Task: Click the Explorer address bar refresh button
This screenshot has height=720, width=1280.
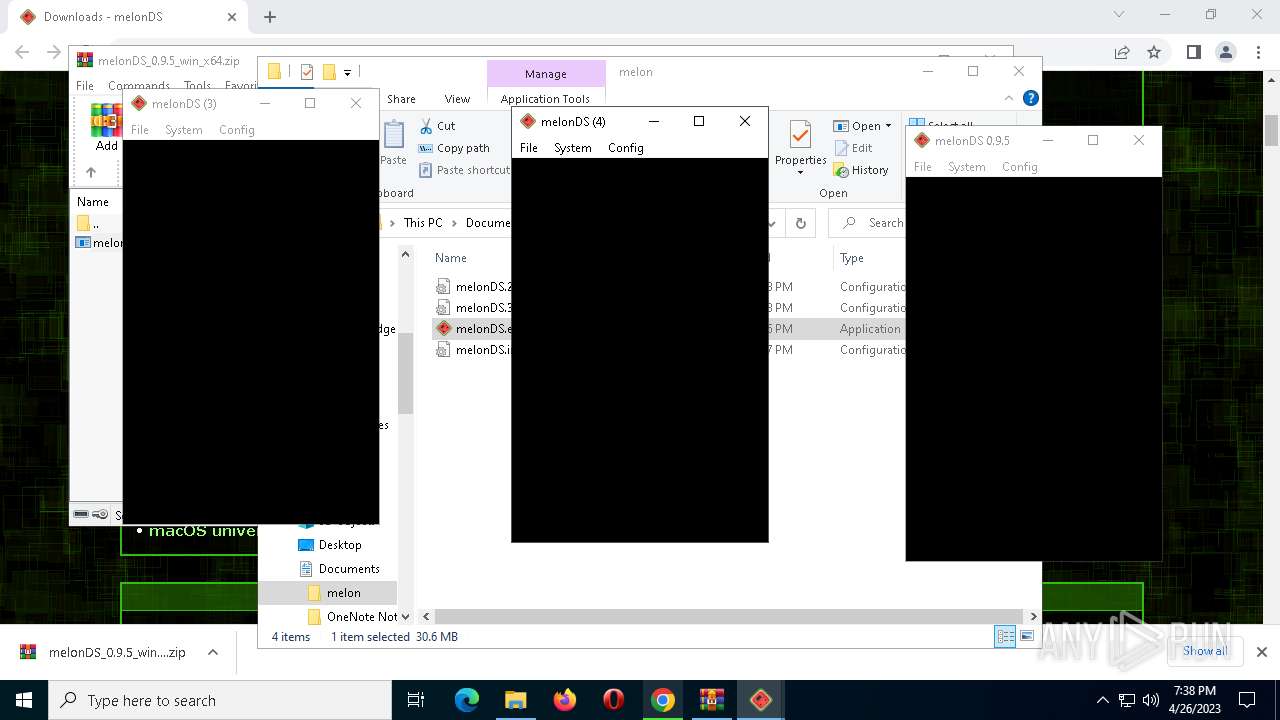Action: [800, 223]
